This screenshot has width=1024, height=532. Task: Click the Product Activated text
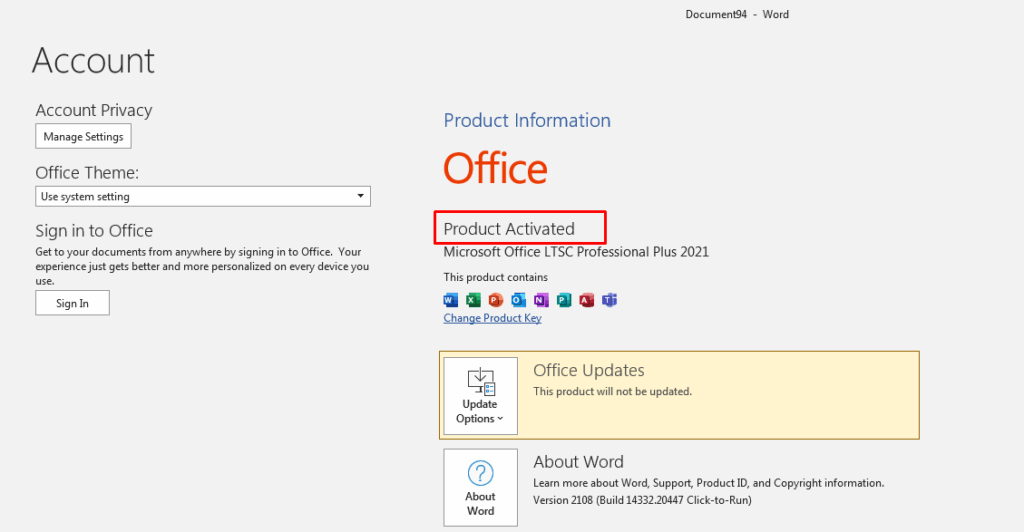pos(509,229)
